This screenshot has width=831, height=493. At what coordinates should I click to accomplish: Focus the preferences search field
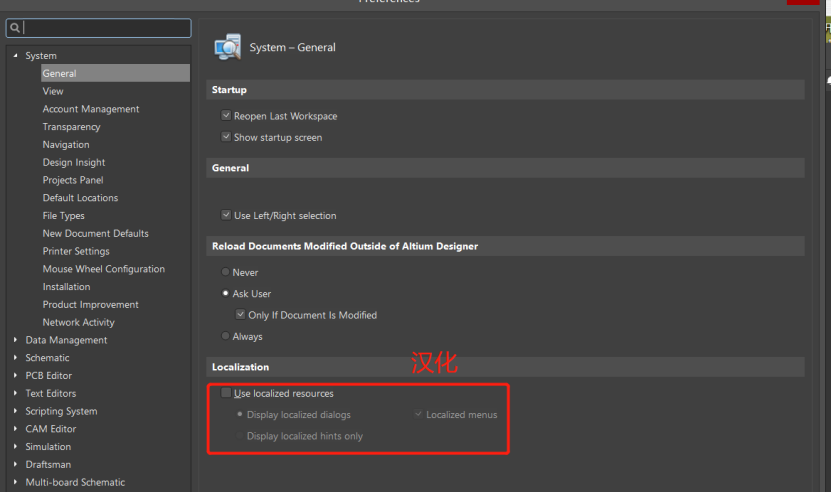99,28
